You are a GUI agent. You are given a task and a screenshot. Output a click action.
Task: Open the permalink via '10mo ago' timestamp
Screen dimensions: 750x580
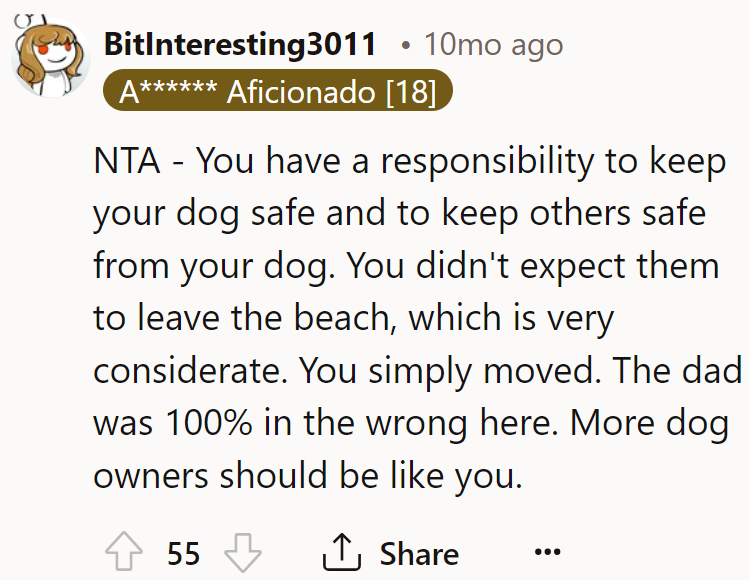494,45
